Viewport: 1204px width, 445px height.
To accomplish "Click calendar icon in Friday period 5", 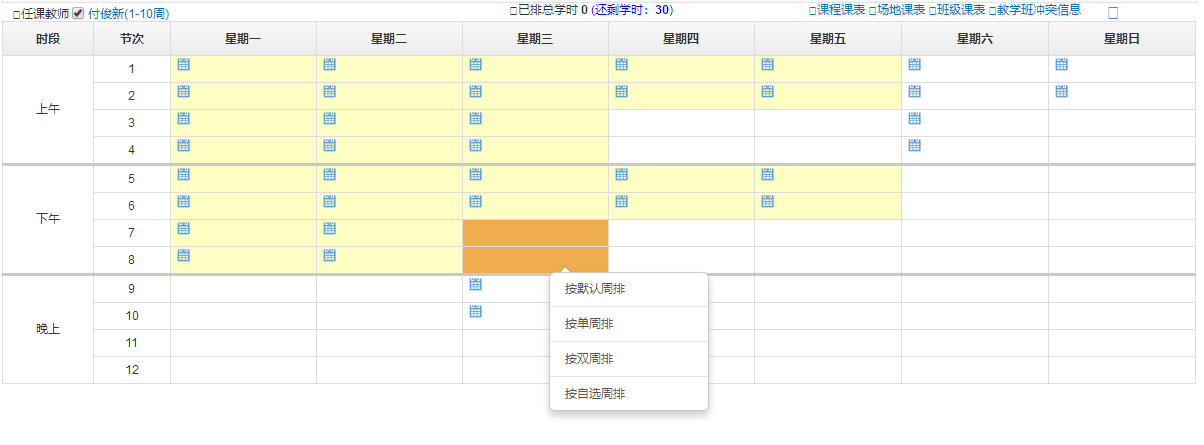I will (767, 174).
